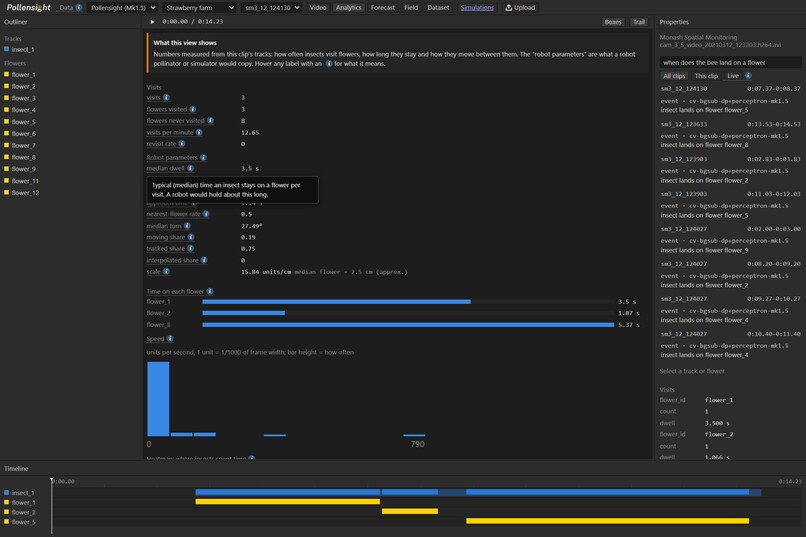Toggle the Boxes overlay
This screenshot has height=537, width=806.
(x=613, y=22)
